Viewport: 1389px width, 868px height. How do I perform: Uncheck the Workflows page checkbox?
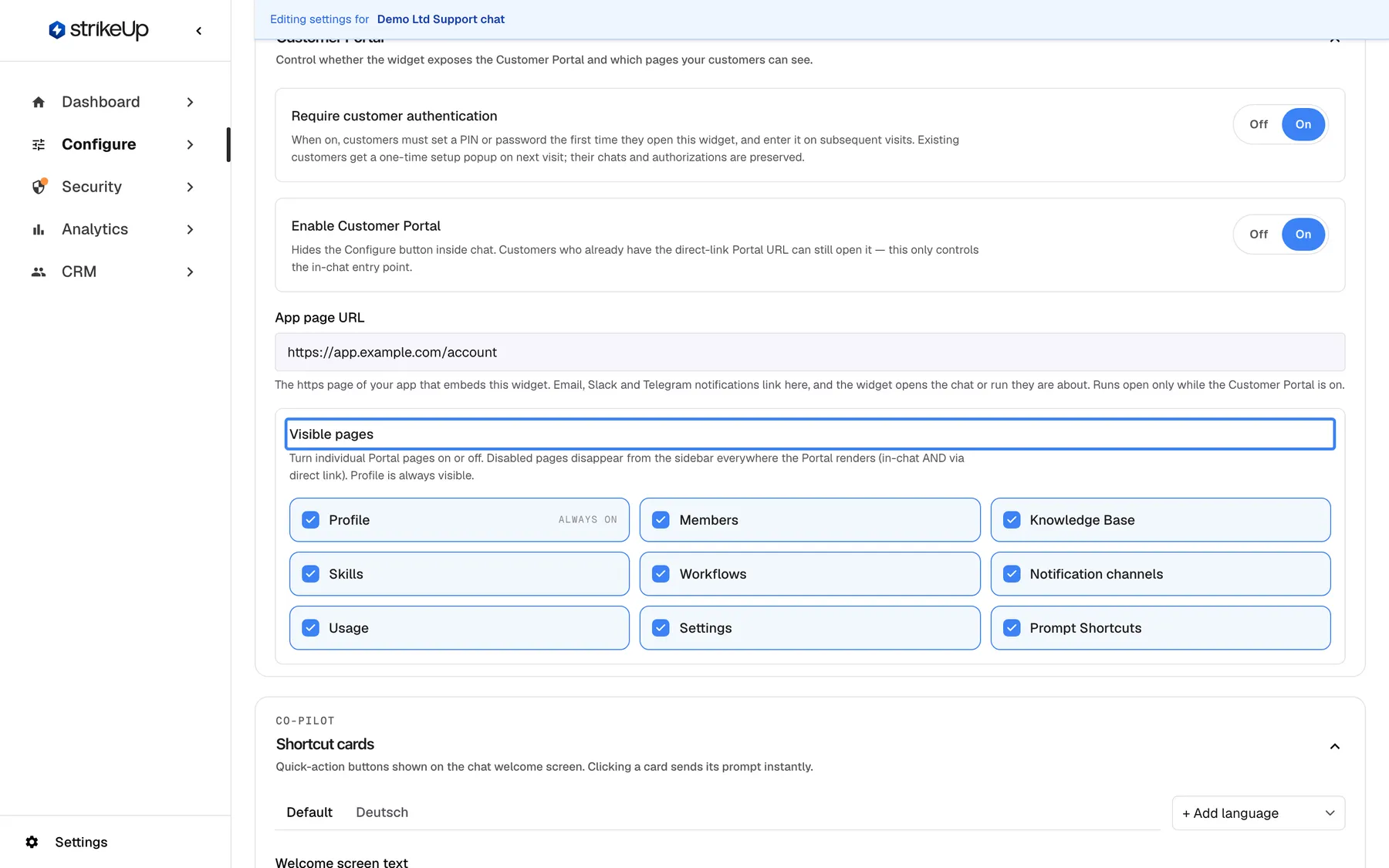point(661,574)
